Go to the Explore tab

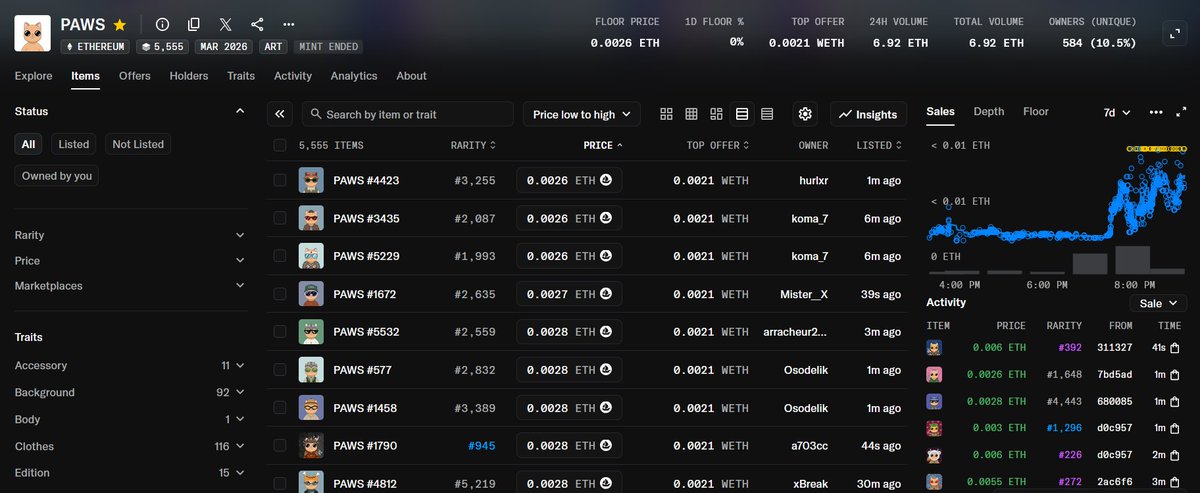tap(34, 76)
